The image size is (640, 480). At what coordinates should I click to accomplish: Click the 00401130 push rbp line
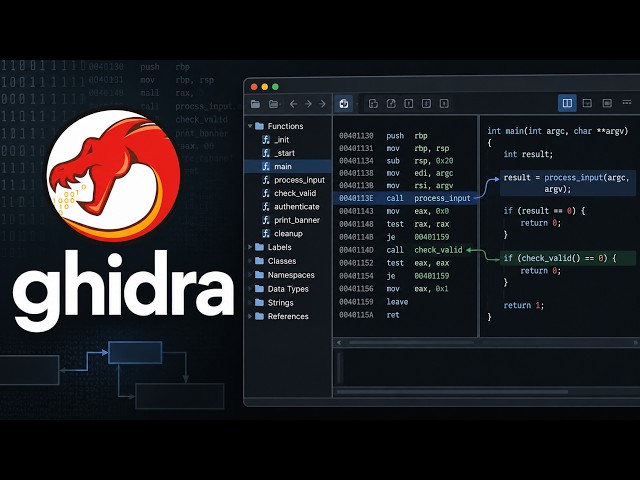[x=383, y=136]
